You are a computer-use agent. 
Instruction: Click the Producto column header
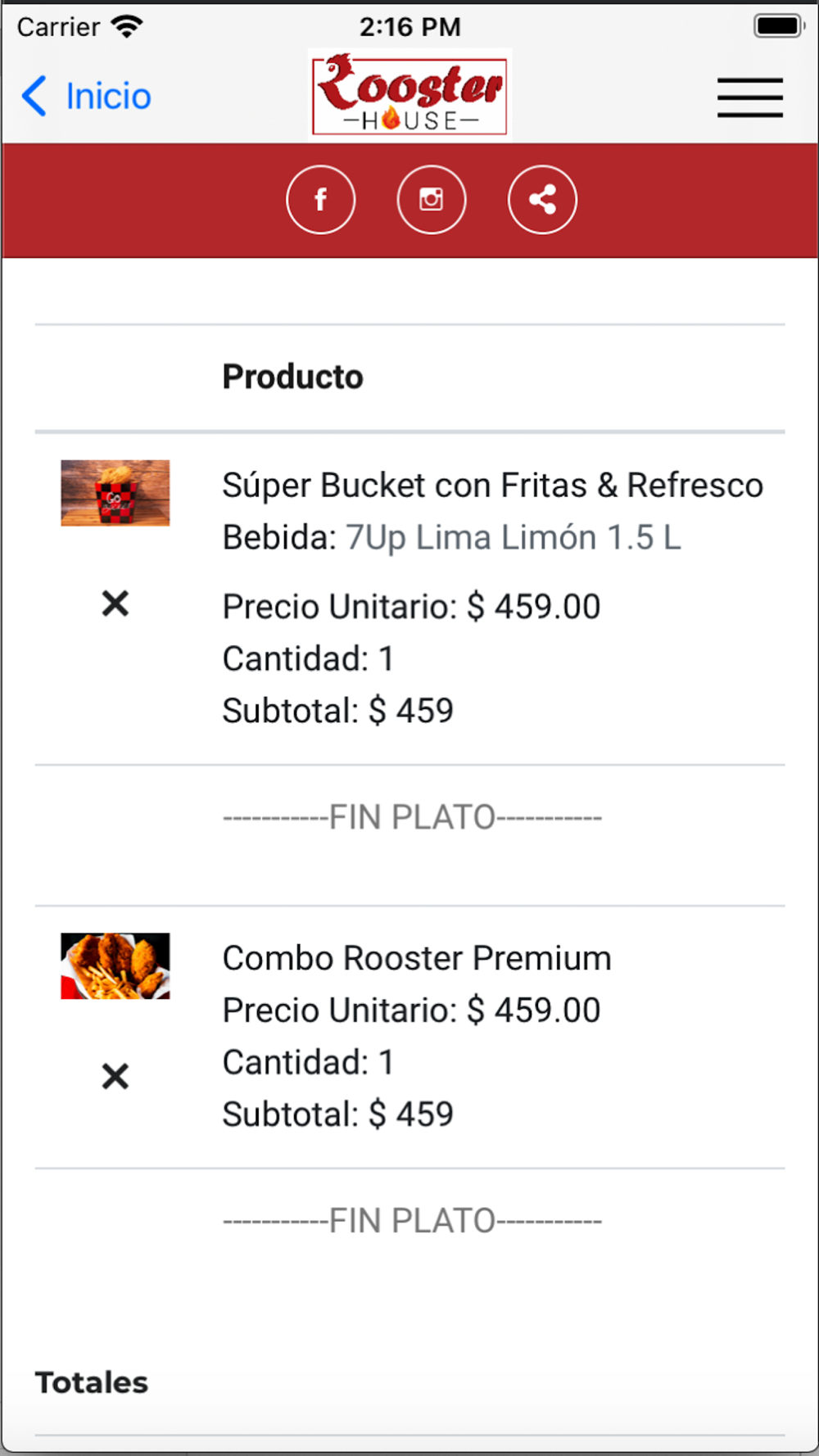(293, 377)
